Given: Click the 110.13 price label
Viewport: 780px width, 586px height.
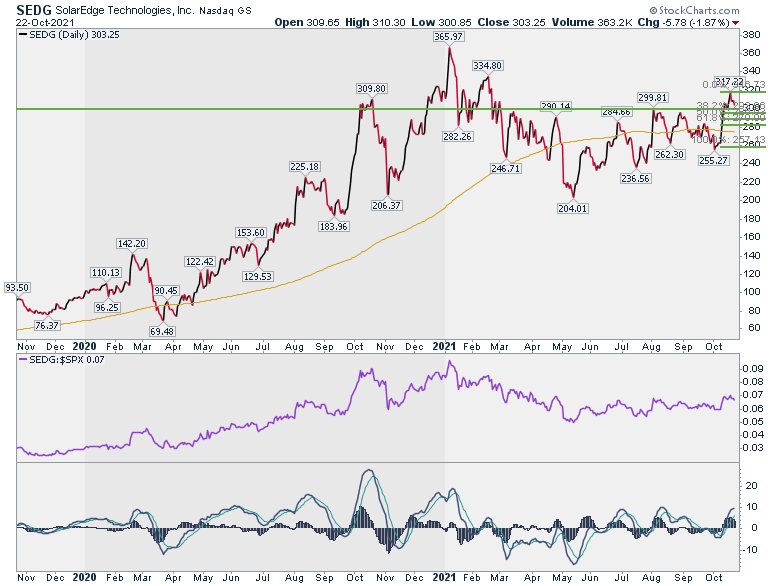Looking at the screenshot, I should pyautogui.click(x=106, y=273).
